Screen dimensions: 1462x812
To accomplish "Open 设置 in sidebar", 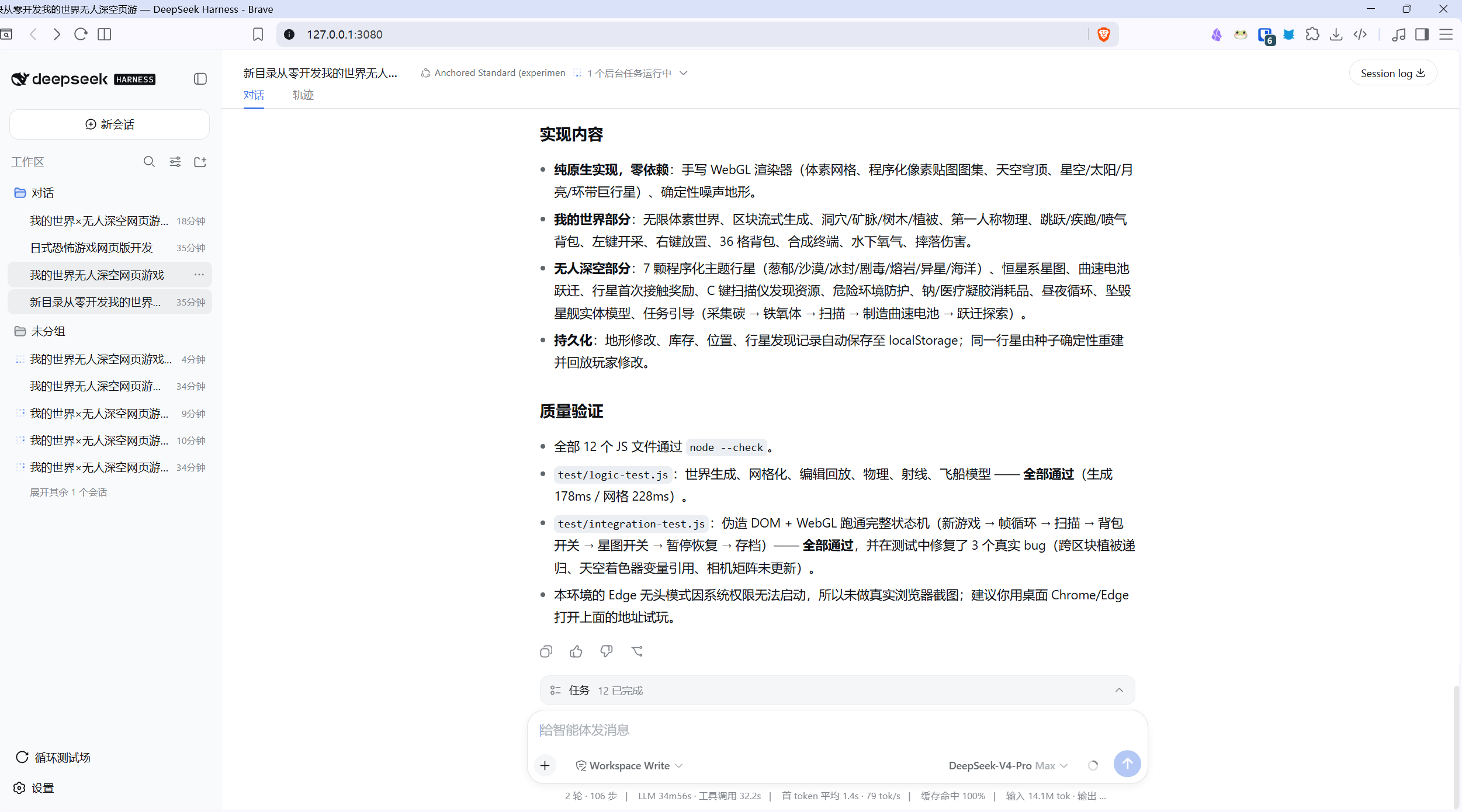I will pyautogui.click(x=34, y=789).
